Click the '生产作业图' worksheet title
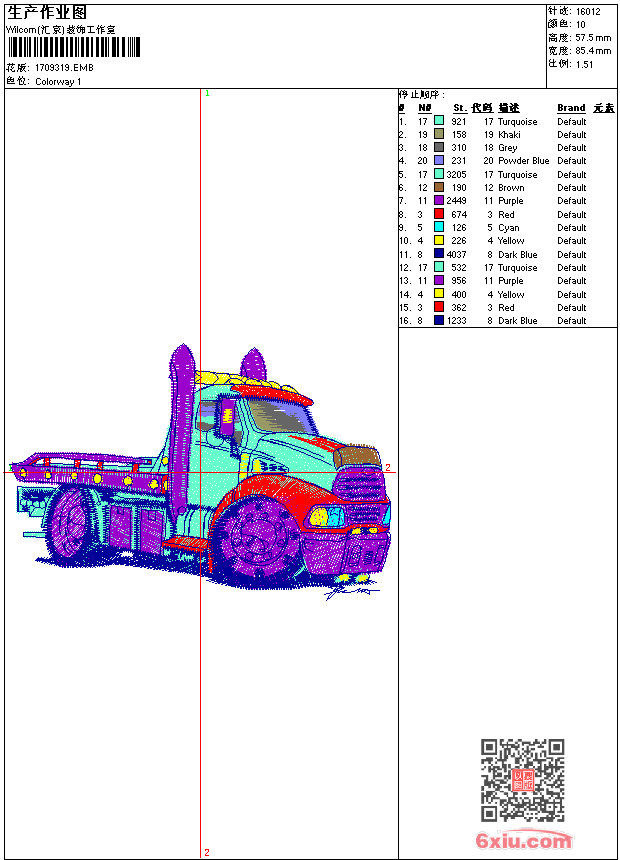The image size is (620, 860). [47, 13]
